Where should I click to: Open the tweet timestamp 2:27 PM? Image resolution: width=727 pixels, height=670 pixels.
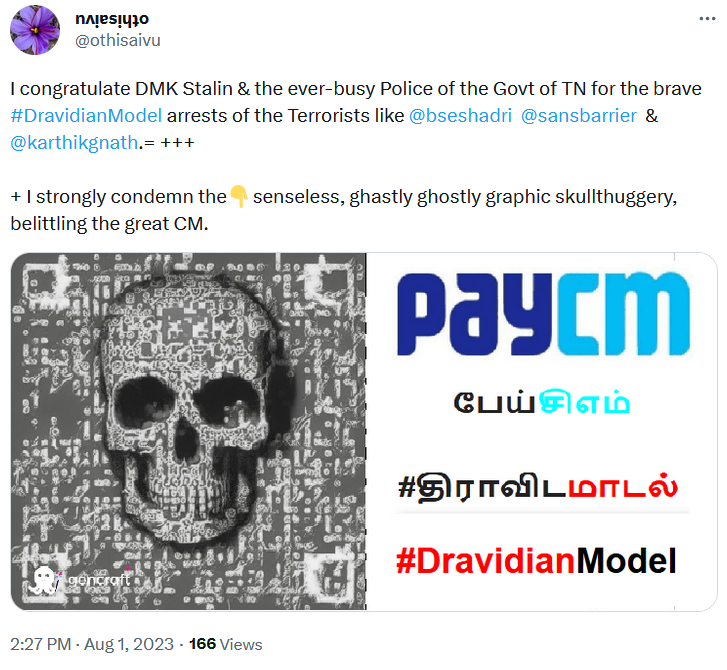(x=41, y=644)
